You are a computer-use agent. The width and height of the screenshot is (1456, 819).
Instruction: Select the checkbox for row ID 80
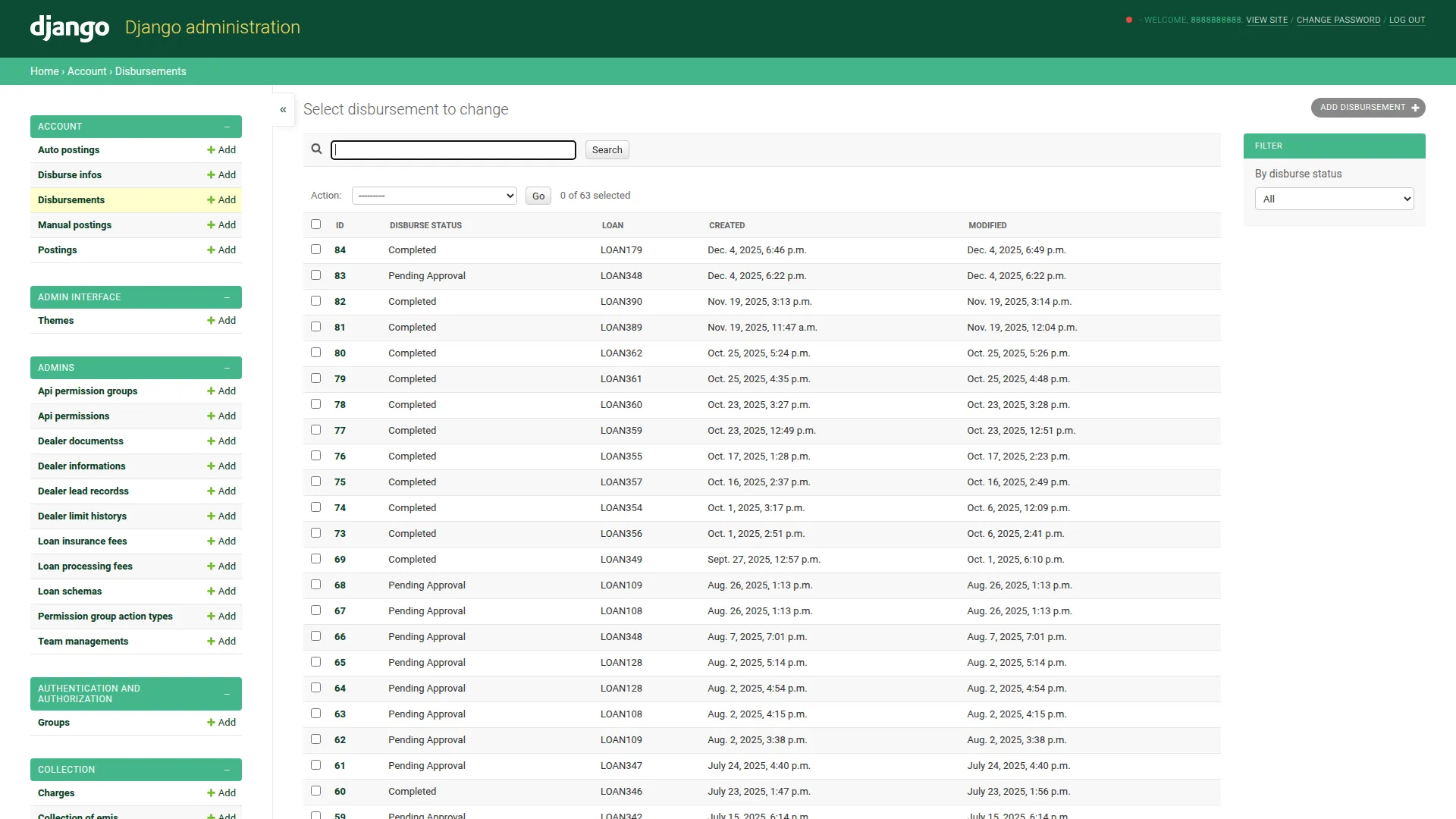[x=316, y=353]
